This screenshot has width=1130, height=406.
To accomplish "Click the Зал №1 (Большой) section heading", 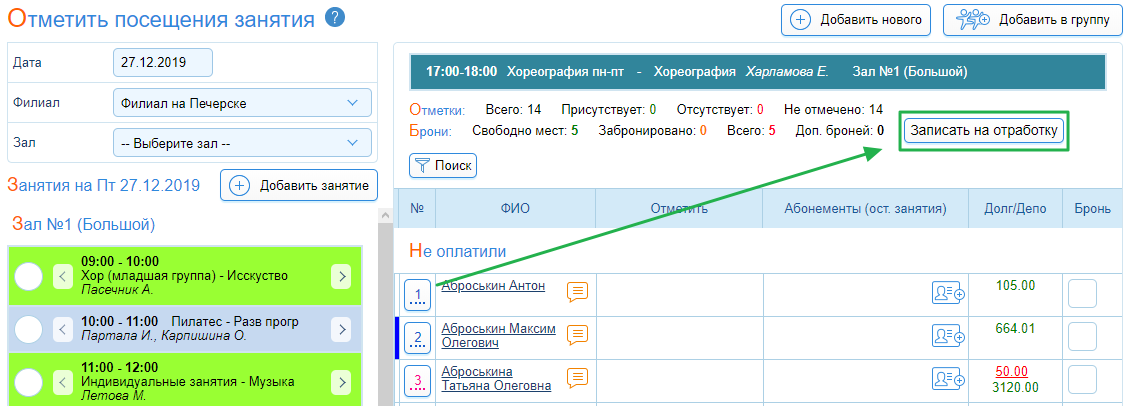I will pyautogui.click(x=83, y=224).
